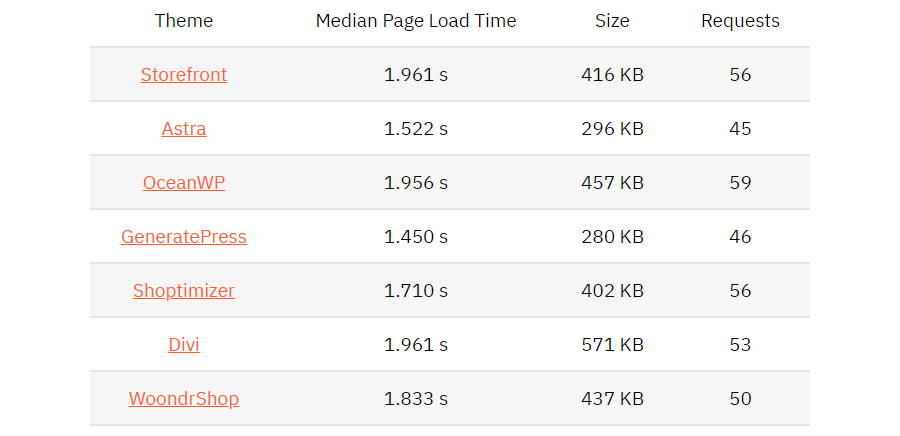Open the Divi theme link
The width and height of the screenshot is (900, 436).
click(x=184, y=345)
